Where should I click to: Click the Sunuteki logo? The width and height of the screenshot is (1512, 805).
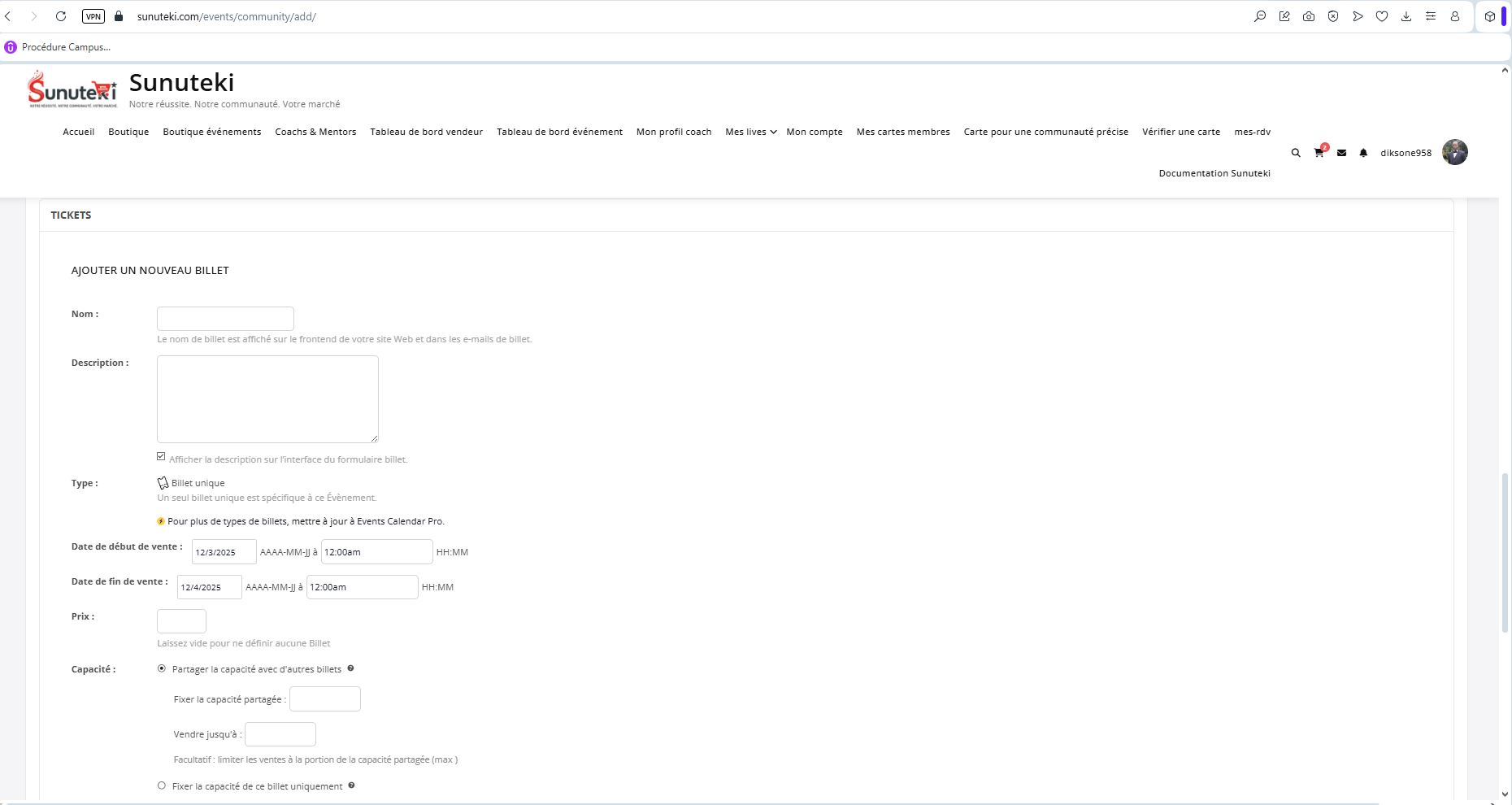pos(72,89)
